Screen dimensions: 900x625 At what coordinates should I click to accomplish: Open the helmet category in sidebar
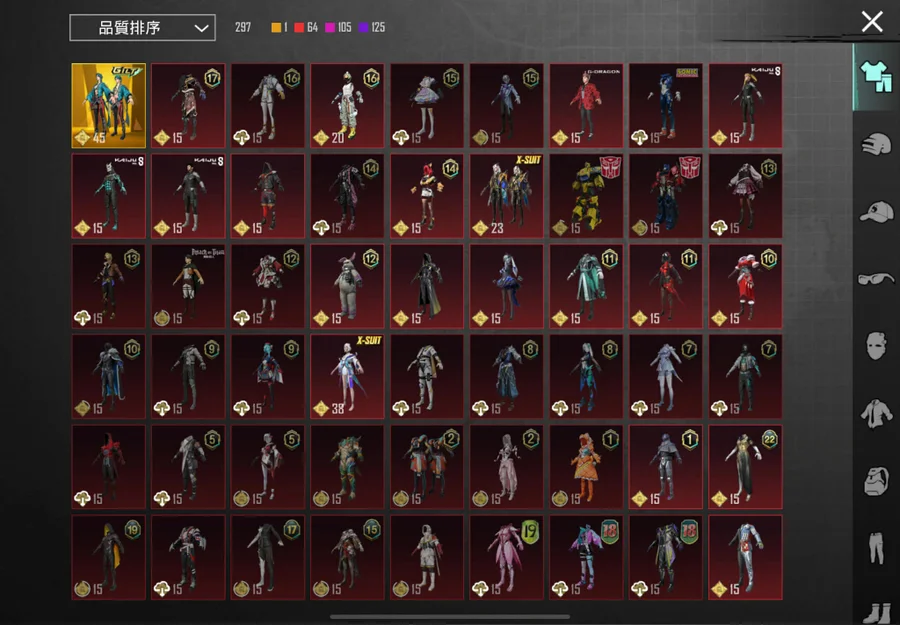(876, 143)
